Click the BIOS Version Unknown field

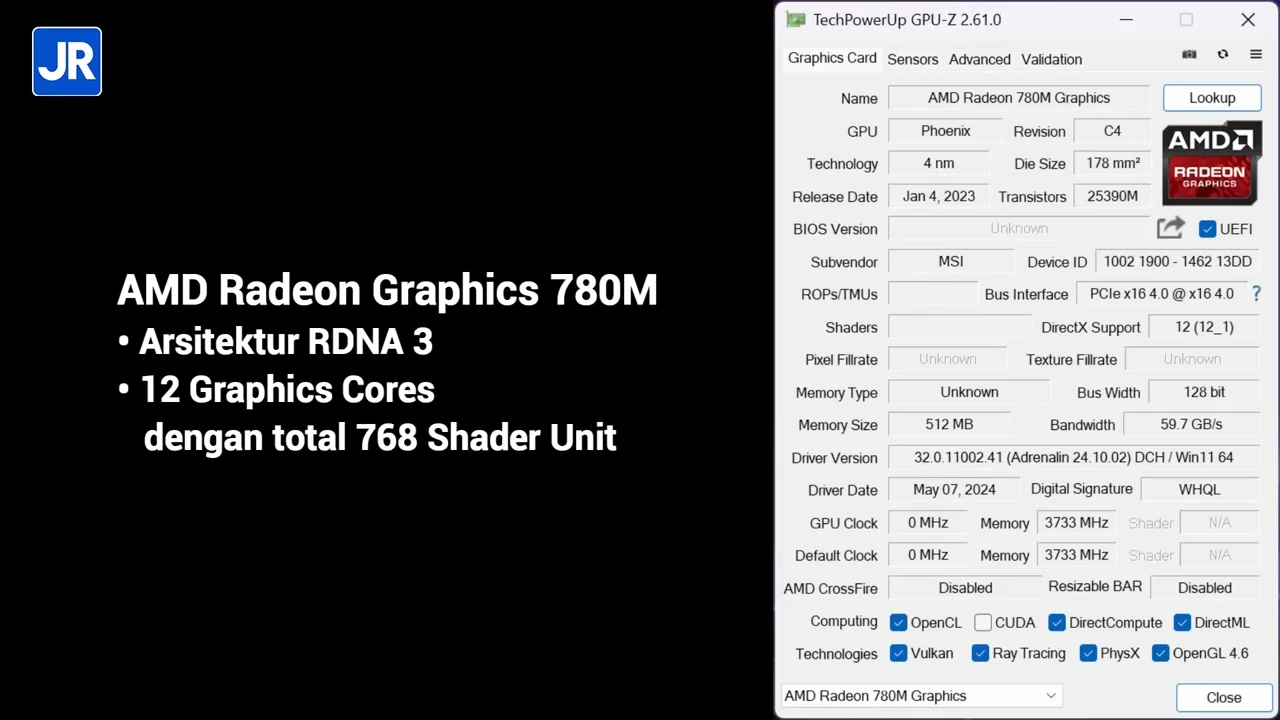1019,229
